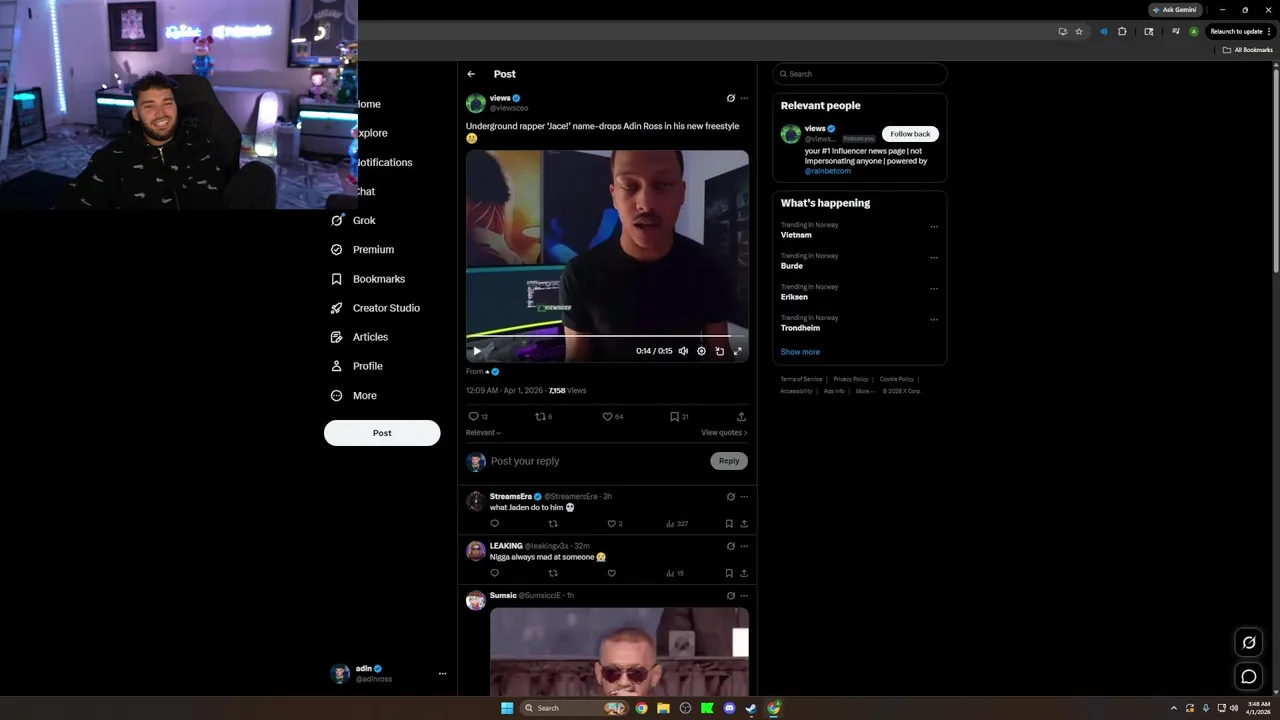This screenshot has height=720, width=1280.
Task: Open File Explorer from taskbar
Action: [x=663, y=708]
